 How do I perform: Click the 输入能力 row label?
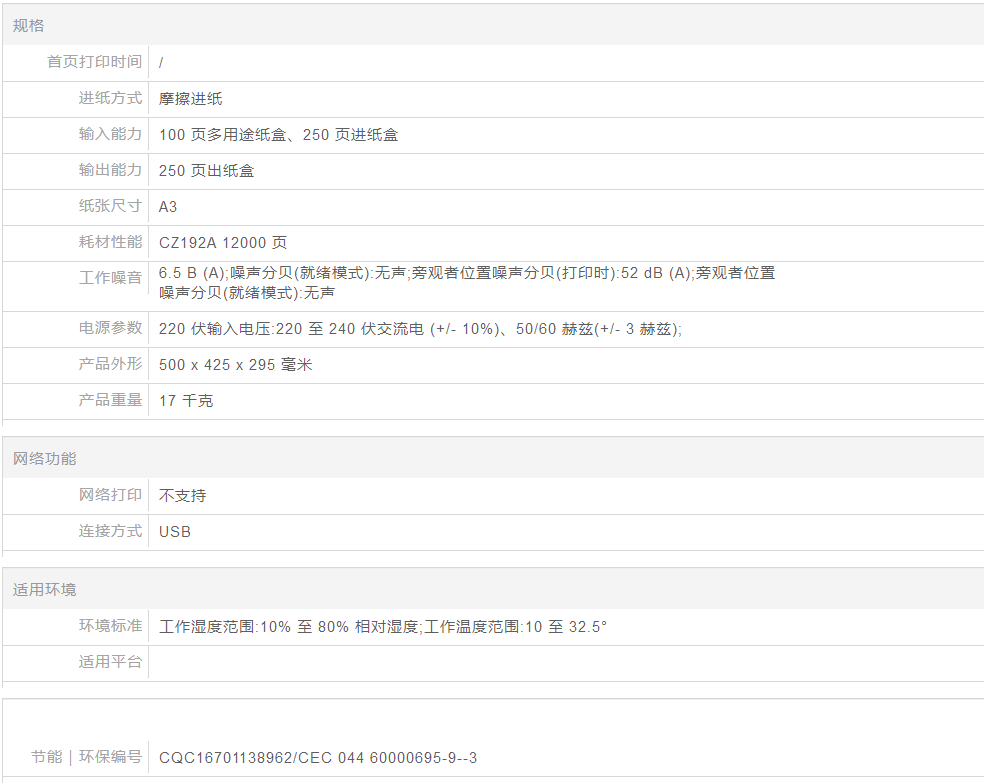111,134
